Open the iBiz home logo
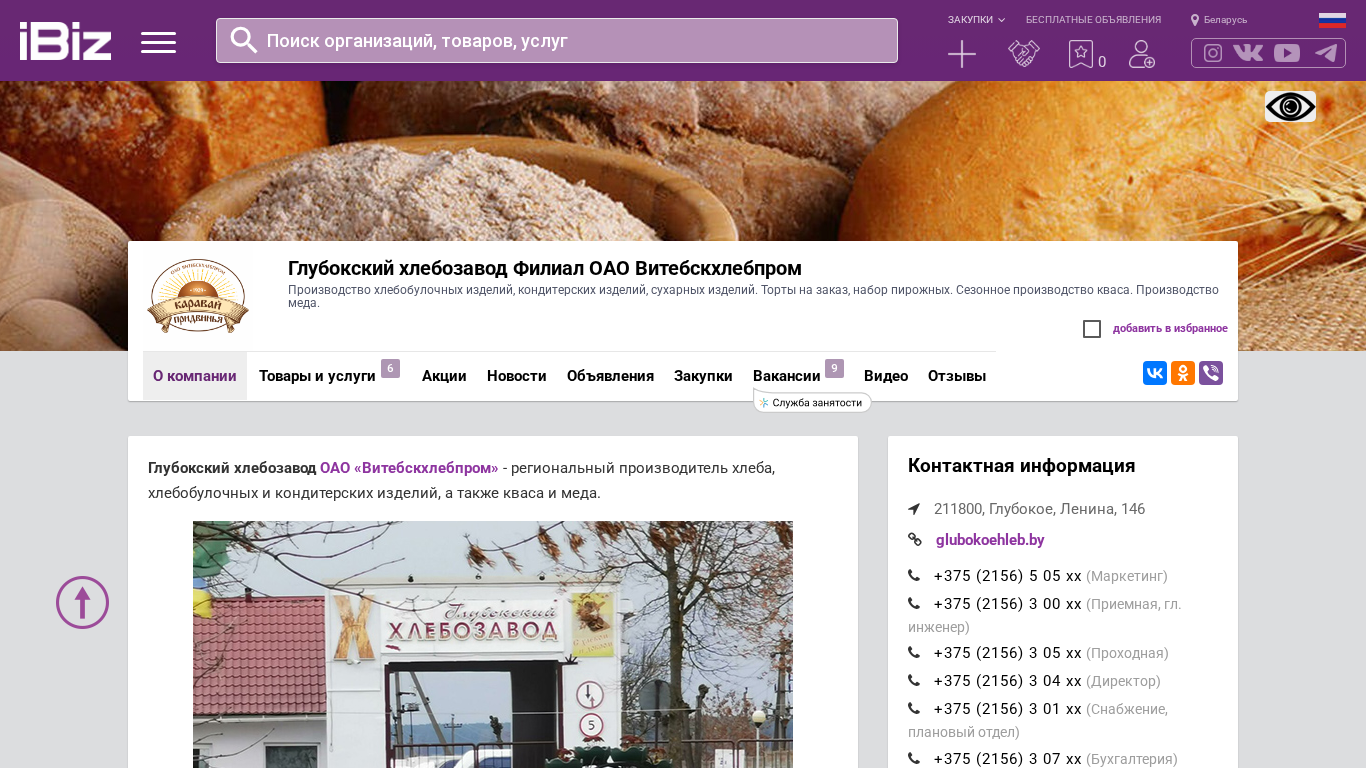 (65, 41)
